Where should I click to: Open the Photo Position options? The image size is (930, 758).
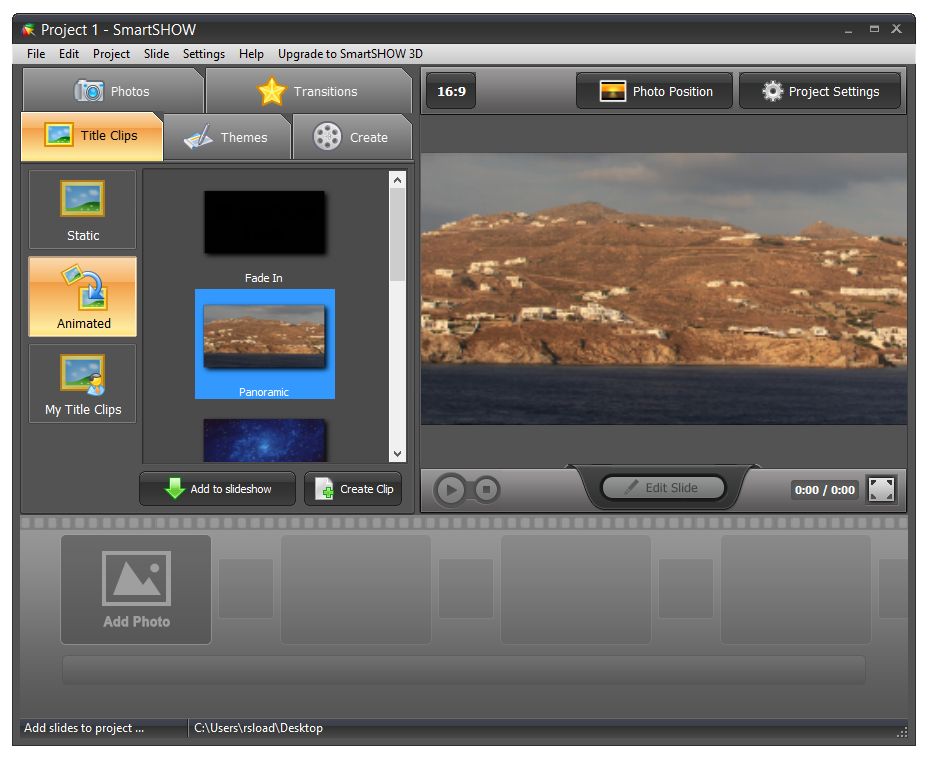click(x=655, y=91)
